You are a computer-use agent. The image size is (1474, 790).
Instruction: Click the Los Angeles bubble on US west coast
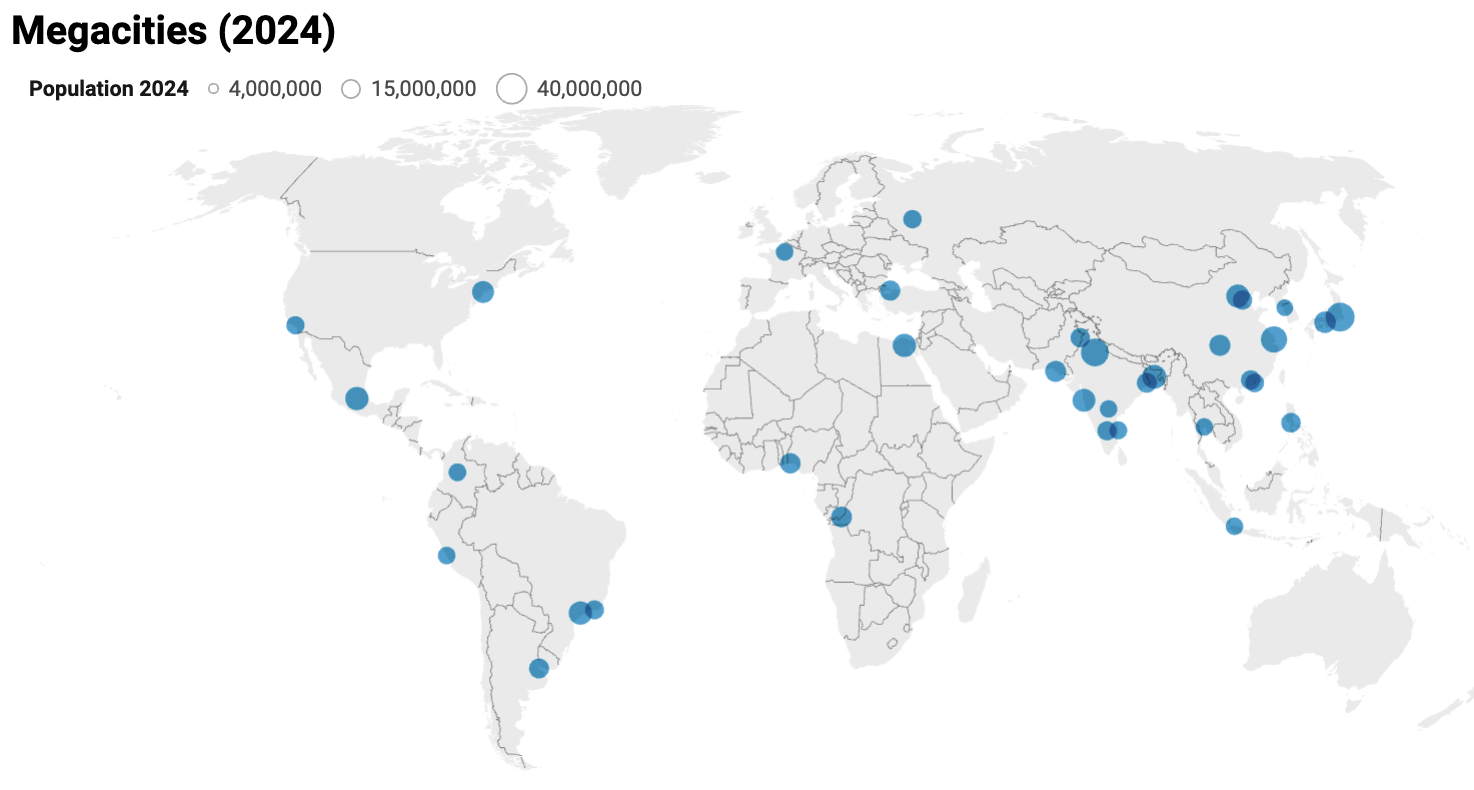(295, 325)
